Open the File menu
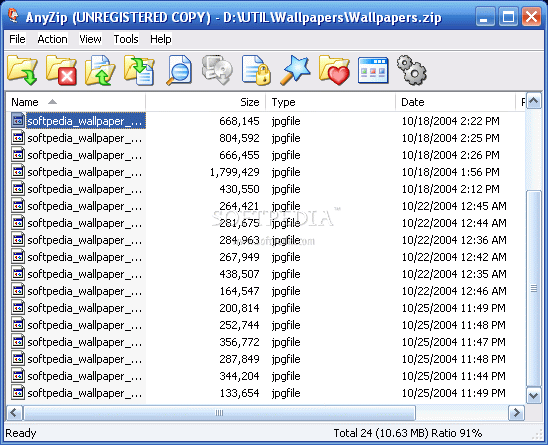548x445 pixels. coord(17,39)
